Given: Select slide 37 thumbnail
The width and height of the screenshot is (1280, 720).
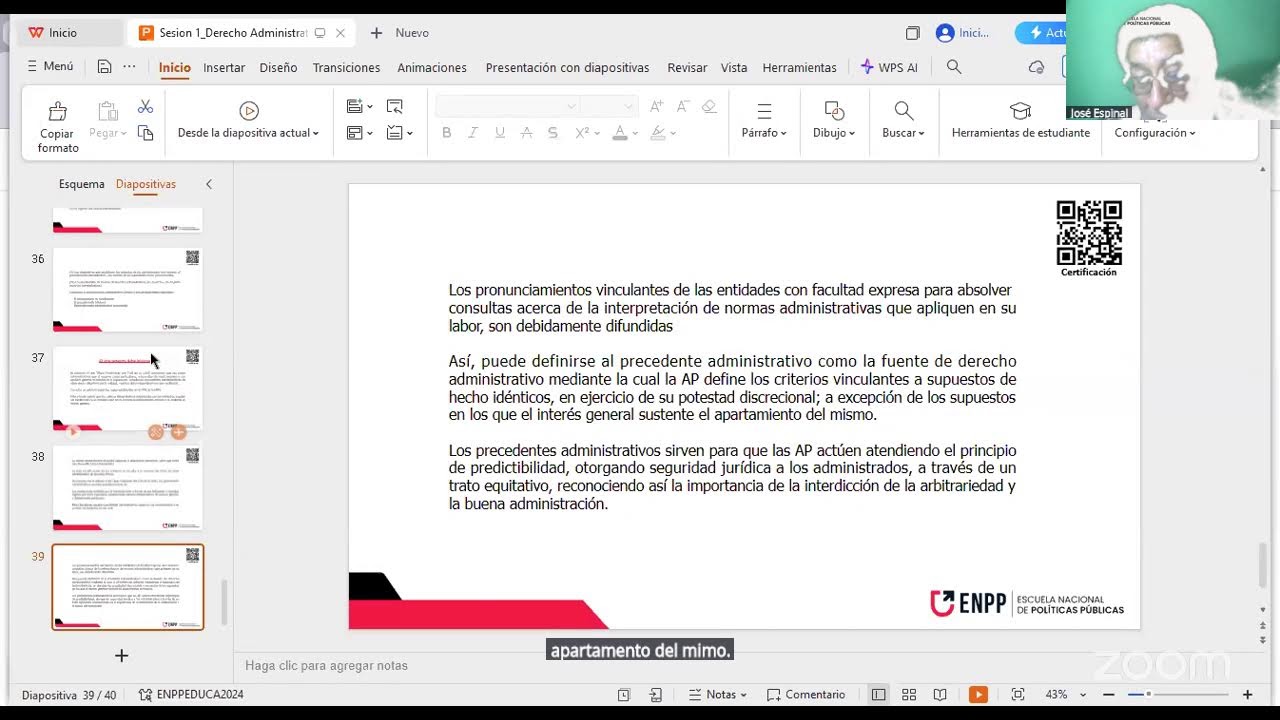Looking at the screenshot, I should [127, 389].
